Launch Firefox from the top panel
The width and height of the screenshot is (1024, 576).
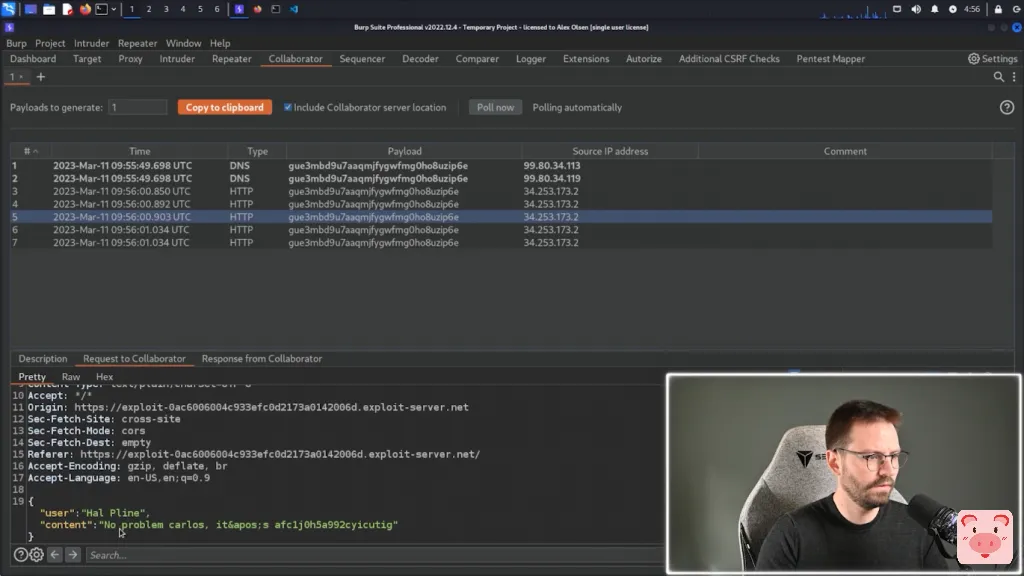point(85,9)
